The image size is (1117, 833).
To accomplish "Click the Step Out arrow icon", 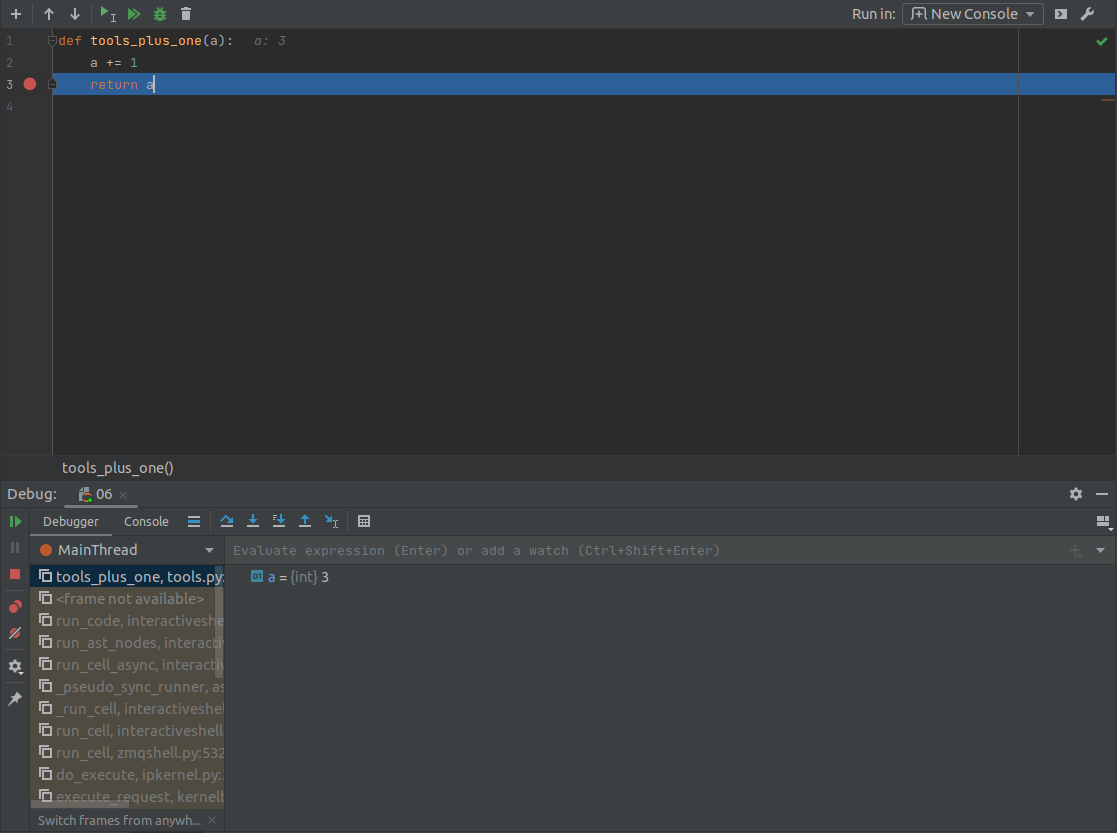I will click(305, 521).
